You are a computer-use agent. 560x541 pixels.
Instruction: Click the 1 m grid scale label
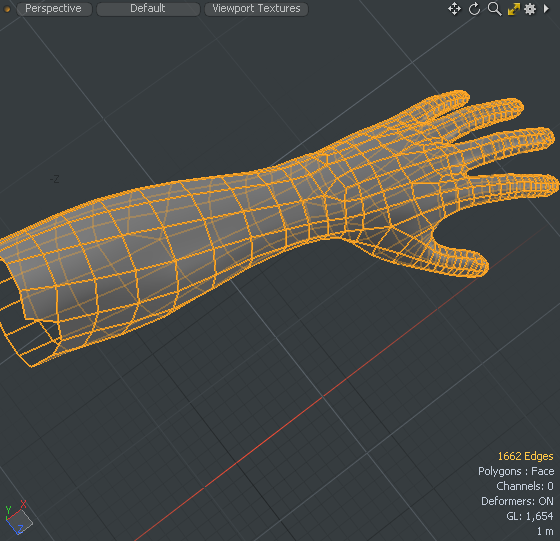[545, 531]
